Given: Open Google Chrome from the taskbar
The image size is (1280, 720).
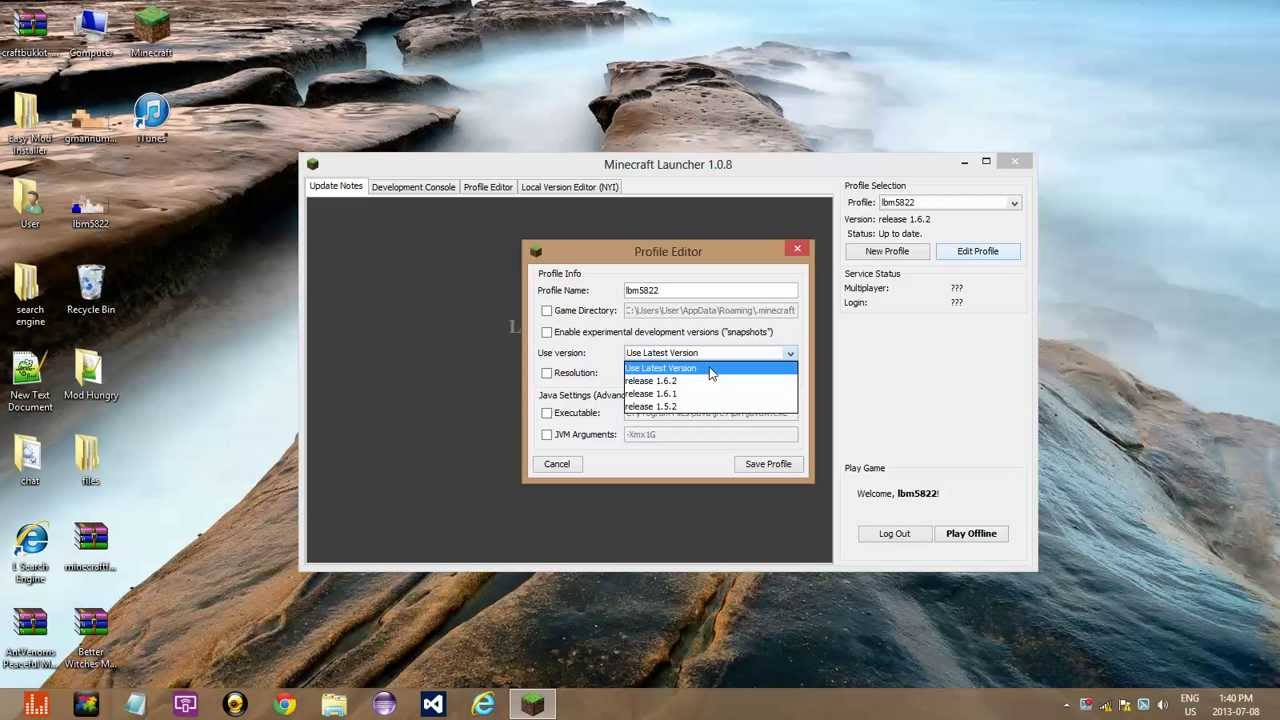Looking at the screenshot, I should click(285, 704).
